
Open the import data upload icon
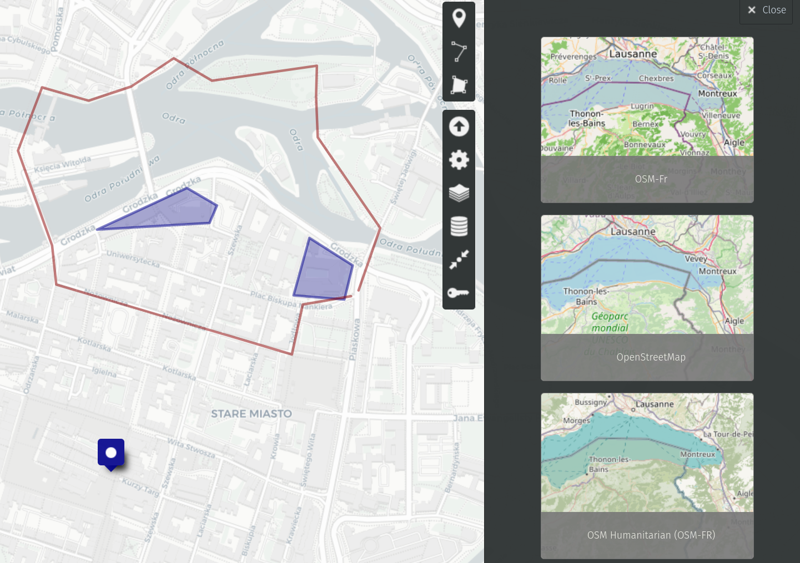[459, 127]
